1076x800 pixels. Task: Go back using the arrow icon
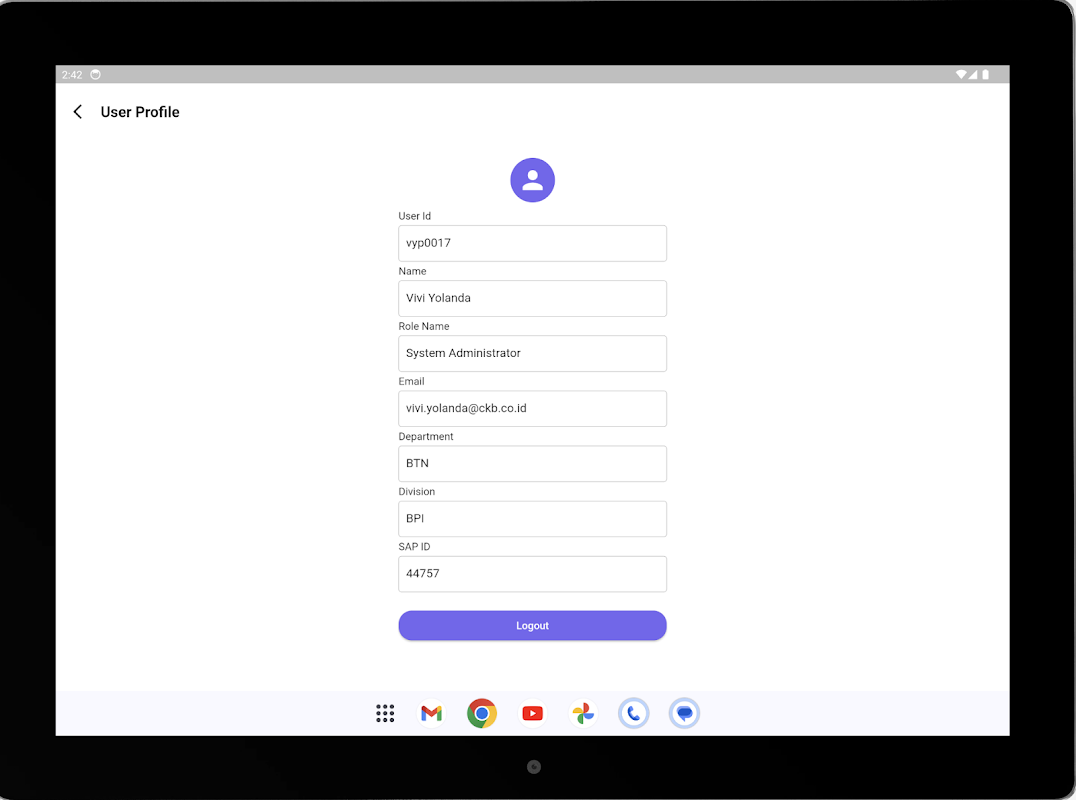click(x=78, y=112)
